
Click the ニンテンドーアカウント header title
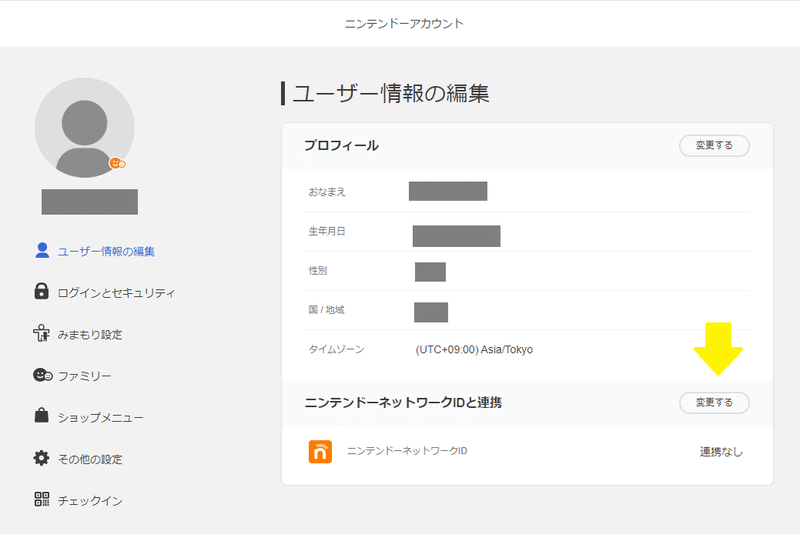[x=404, y=23]
